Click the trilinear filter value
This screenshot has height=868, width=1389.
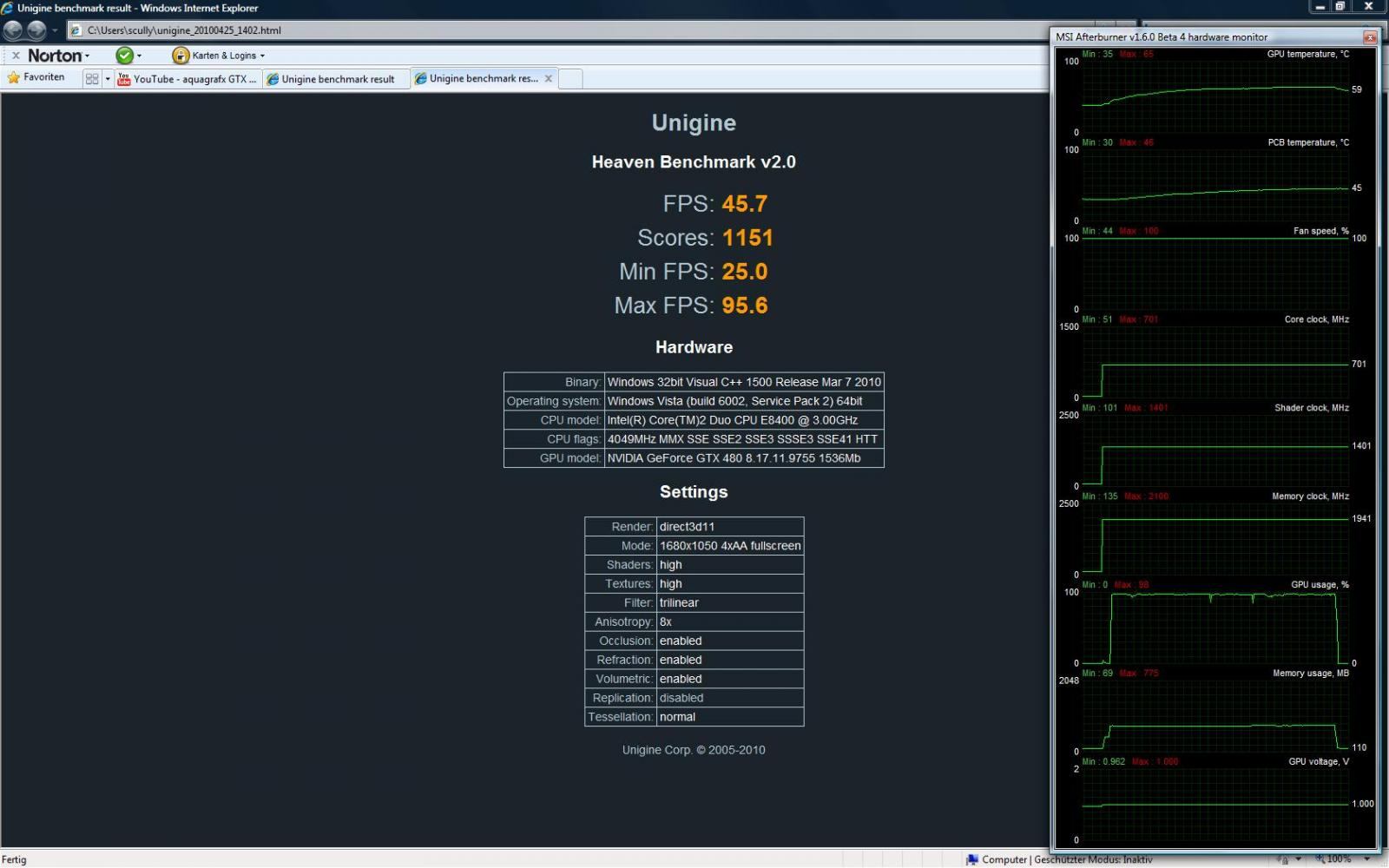730,603
